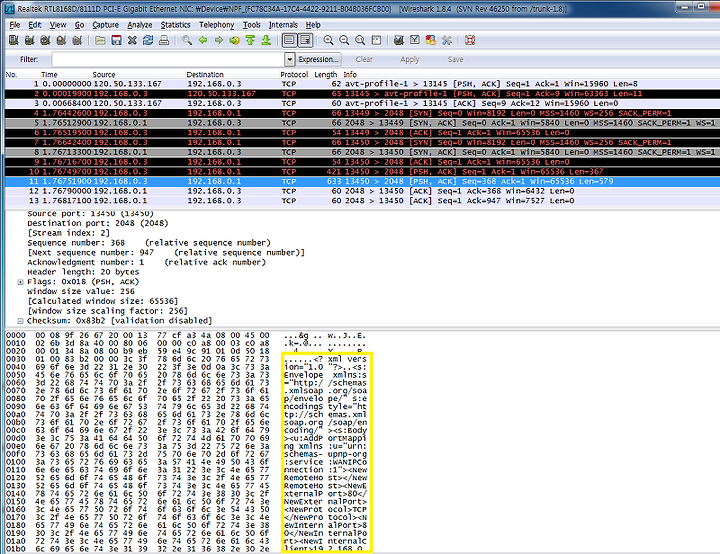
Task: Go back in packet history arrow
Action: 203,40
